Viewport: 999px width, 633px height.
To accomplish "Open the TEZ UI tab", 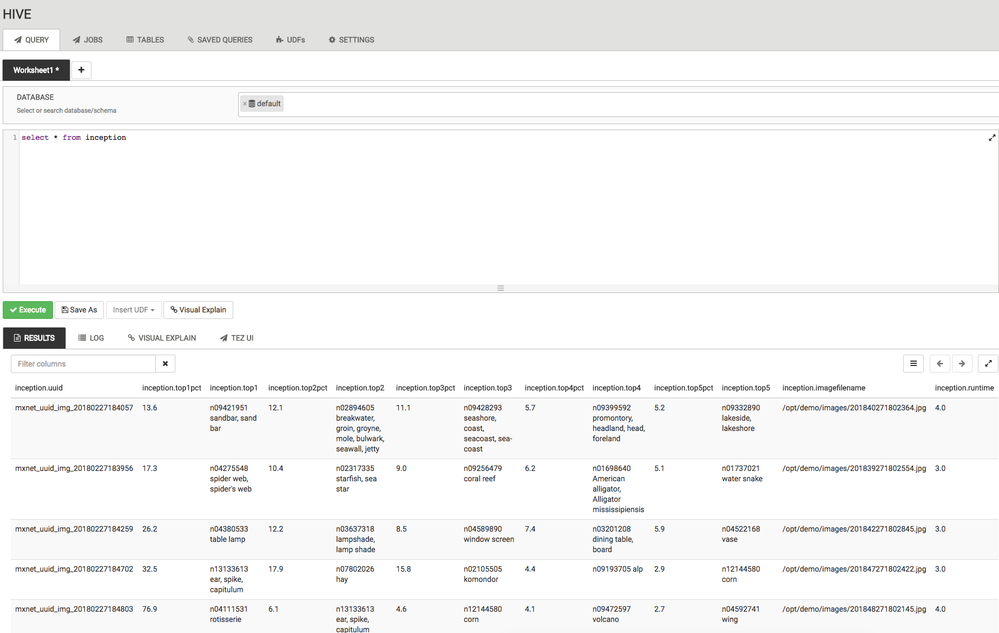I will [x=236, y=338].
